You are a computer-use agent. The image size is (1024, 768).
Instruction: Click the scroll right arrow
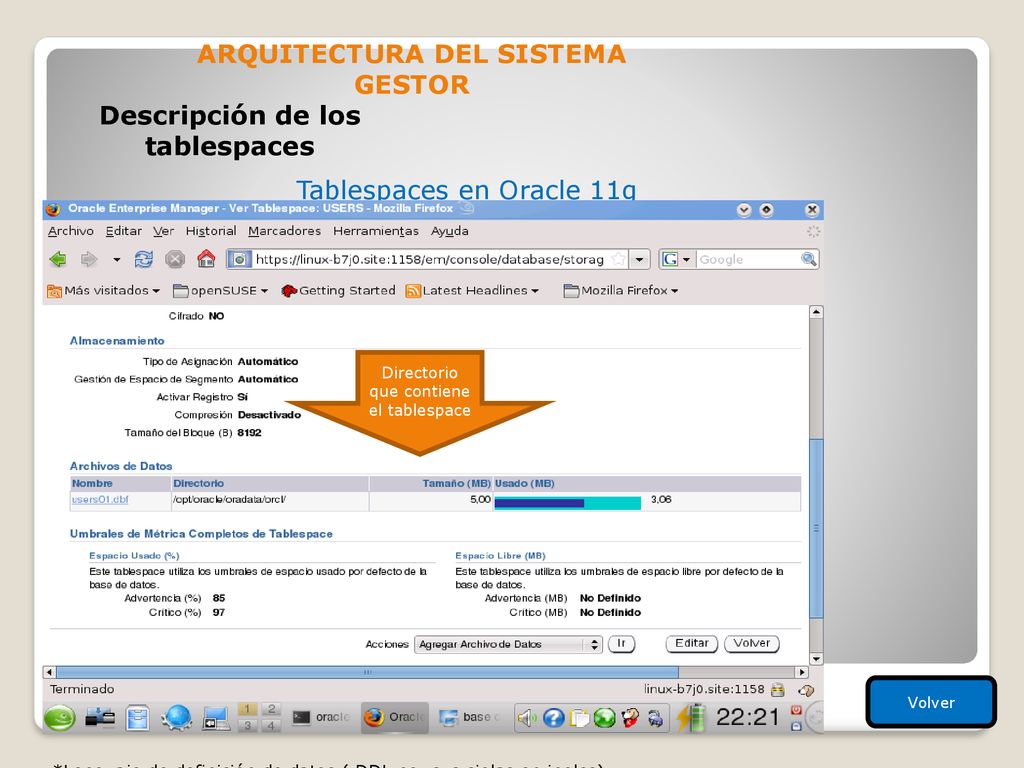[x=802, y=672]
